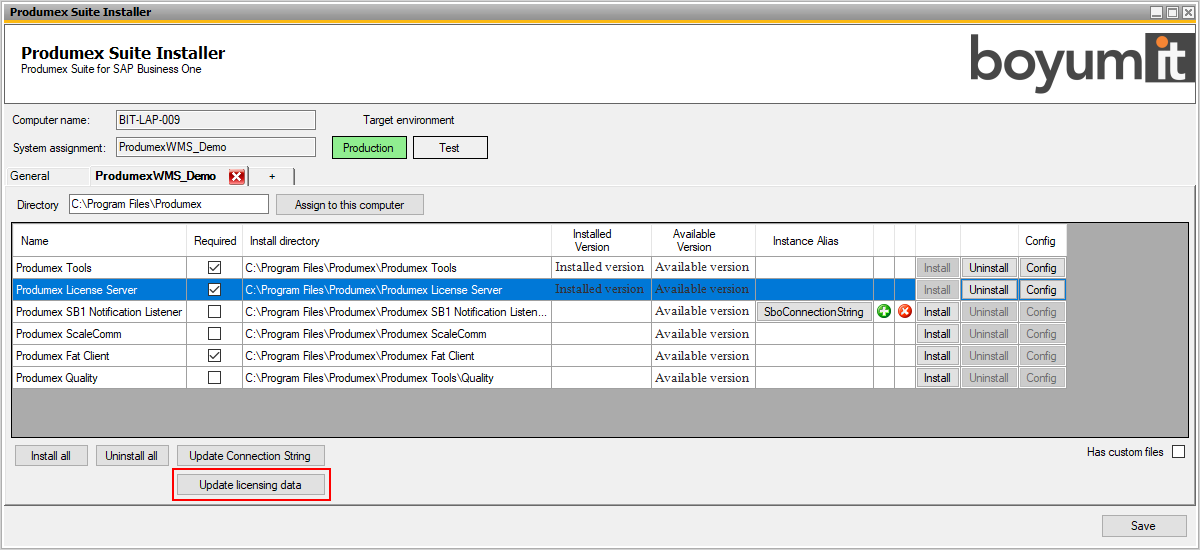Select Production target environment
This screenshot has width=1200, height=550.
click(369, 148)
